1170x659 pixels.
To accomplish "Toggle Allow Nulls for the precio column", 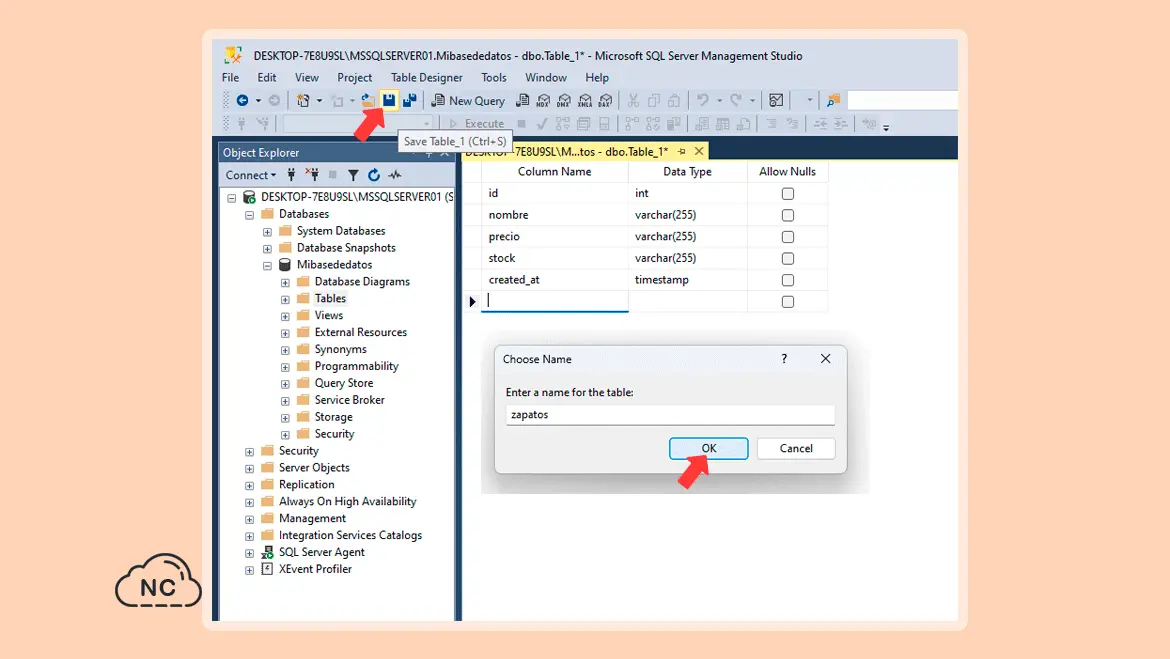I will click(788, 237).
